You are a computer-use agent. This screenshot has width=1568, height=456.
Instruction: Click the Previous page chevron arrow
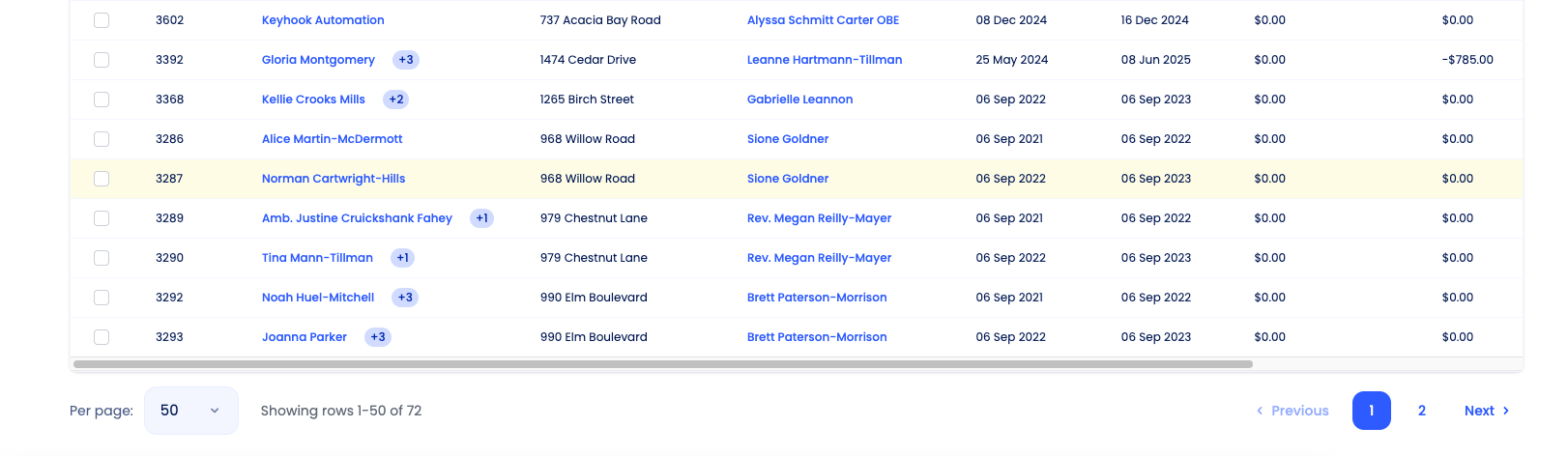click(1260, 411)
